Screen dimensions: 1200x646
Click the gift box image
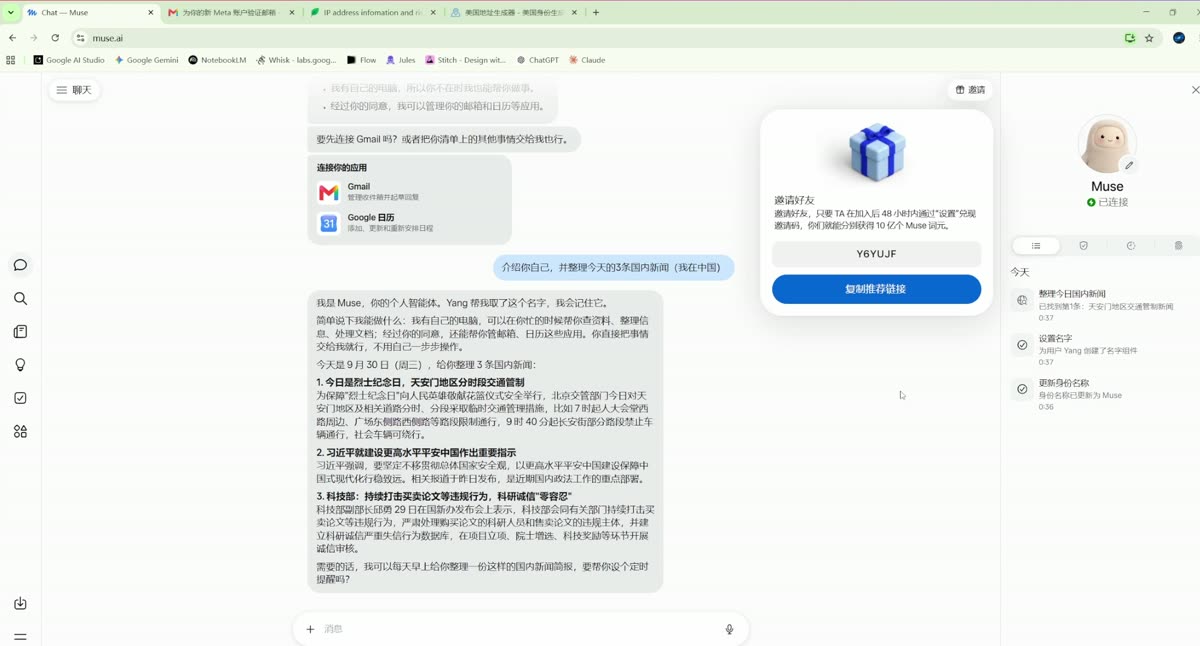coord(877,152)
